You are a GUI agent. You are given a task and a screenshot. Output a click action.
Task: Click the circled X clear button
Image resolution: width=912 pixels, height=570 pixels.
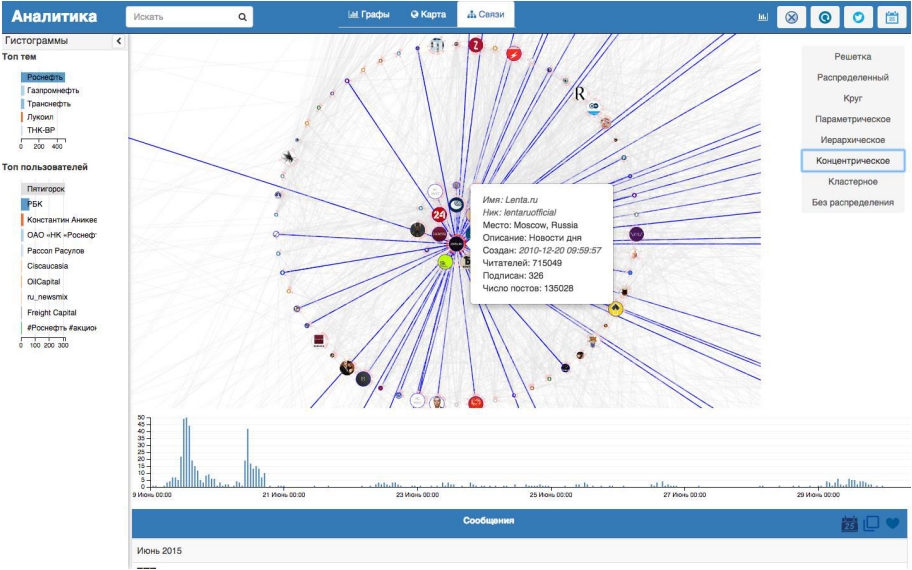pos(791,17)
